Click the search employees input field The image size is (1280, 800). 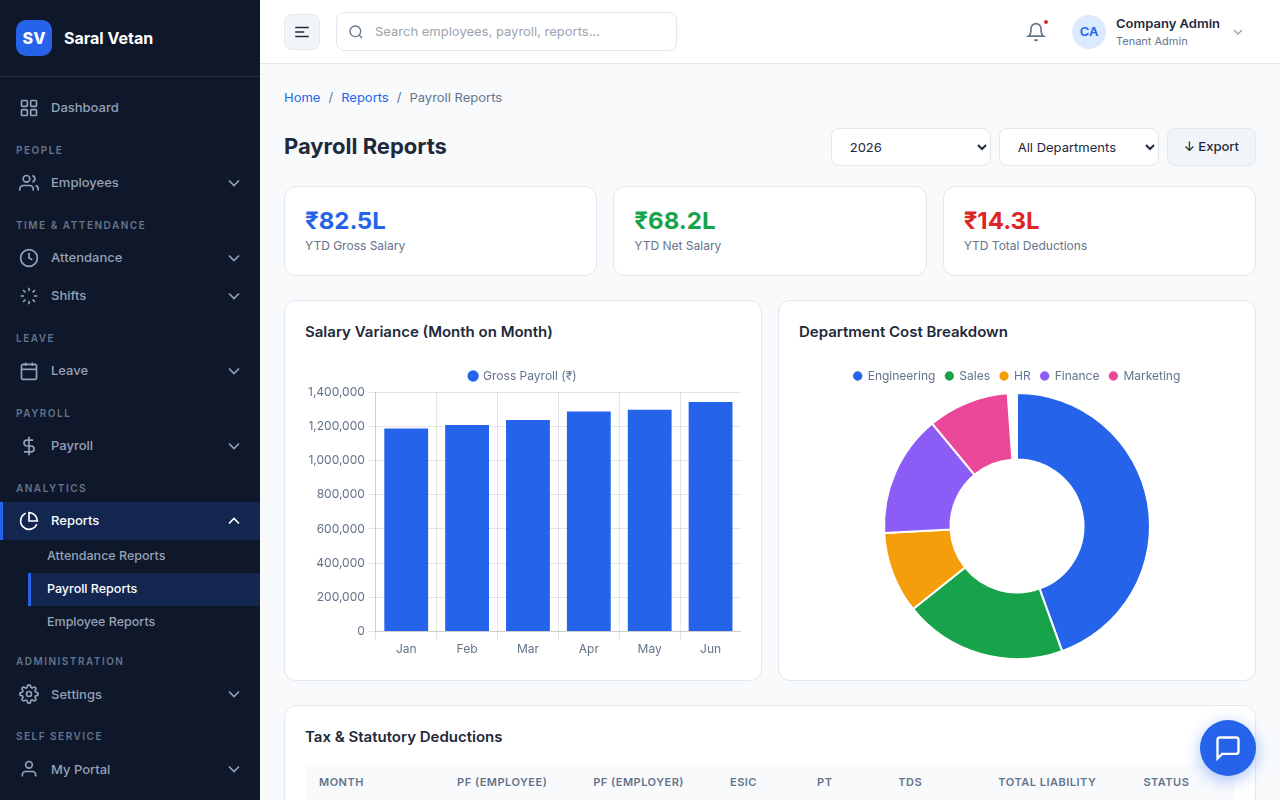[x=506, y=32]
